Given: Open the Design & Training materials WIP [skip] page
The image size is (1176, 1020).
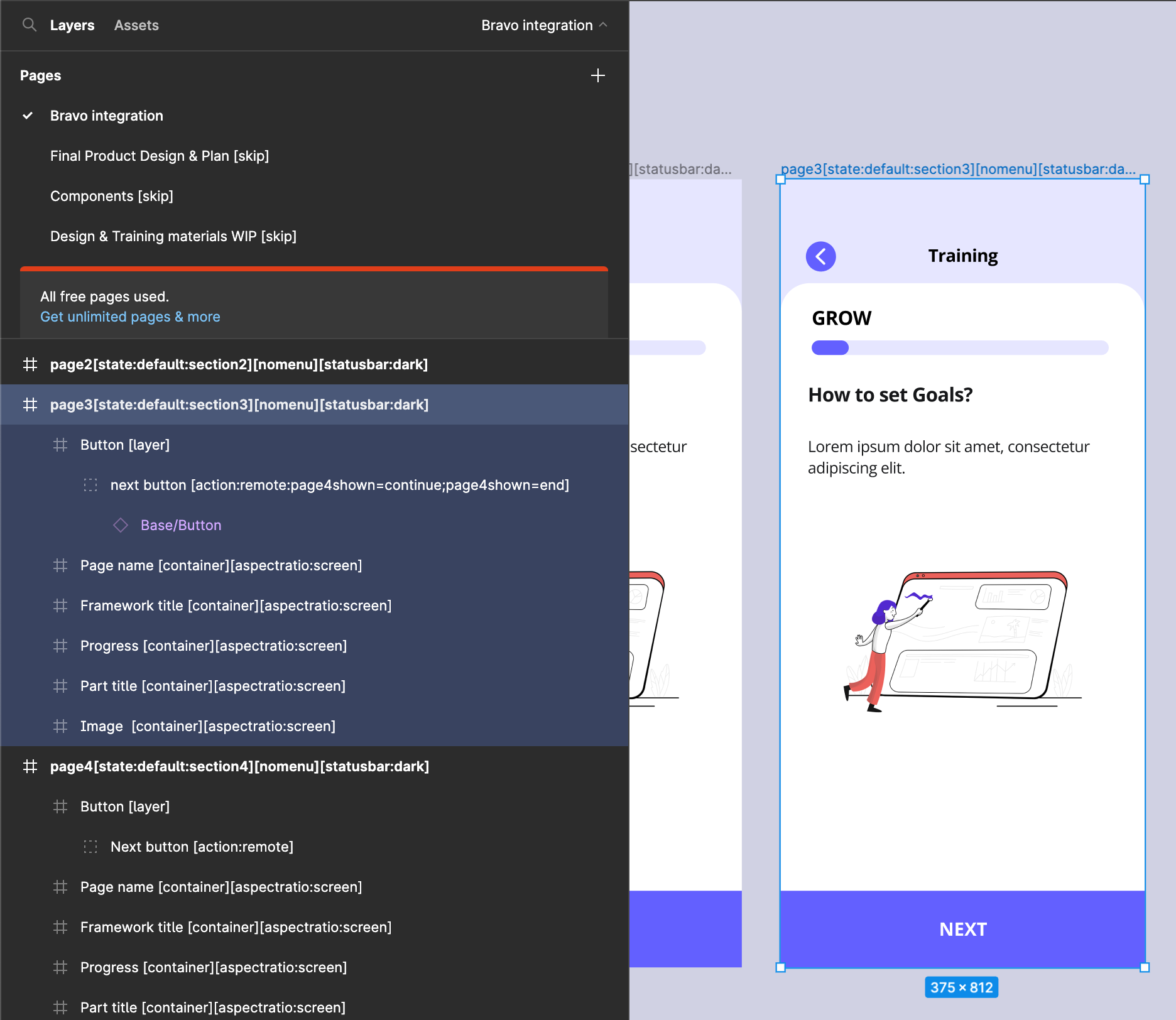Looking at the screenshot, I should (x=314, y=236).
